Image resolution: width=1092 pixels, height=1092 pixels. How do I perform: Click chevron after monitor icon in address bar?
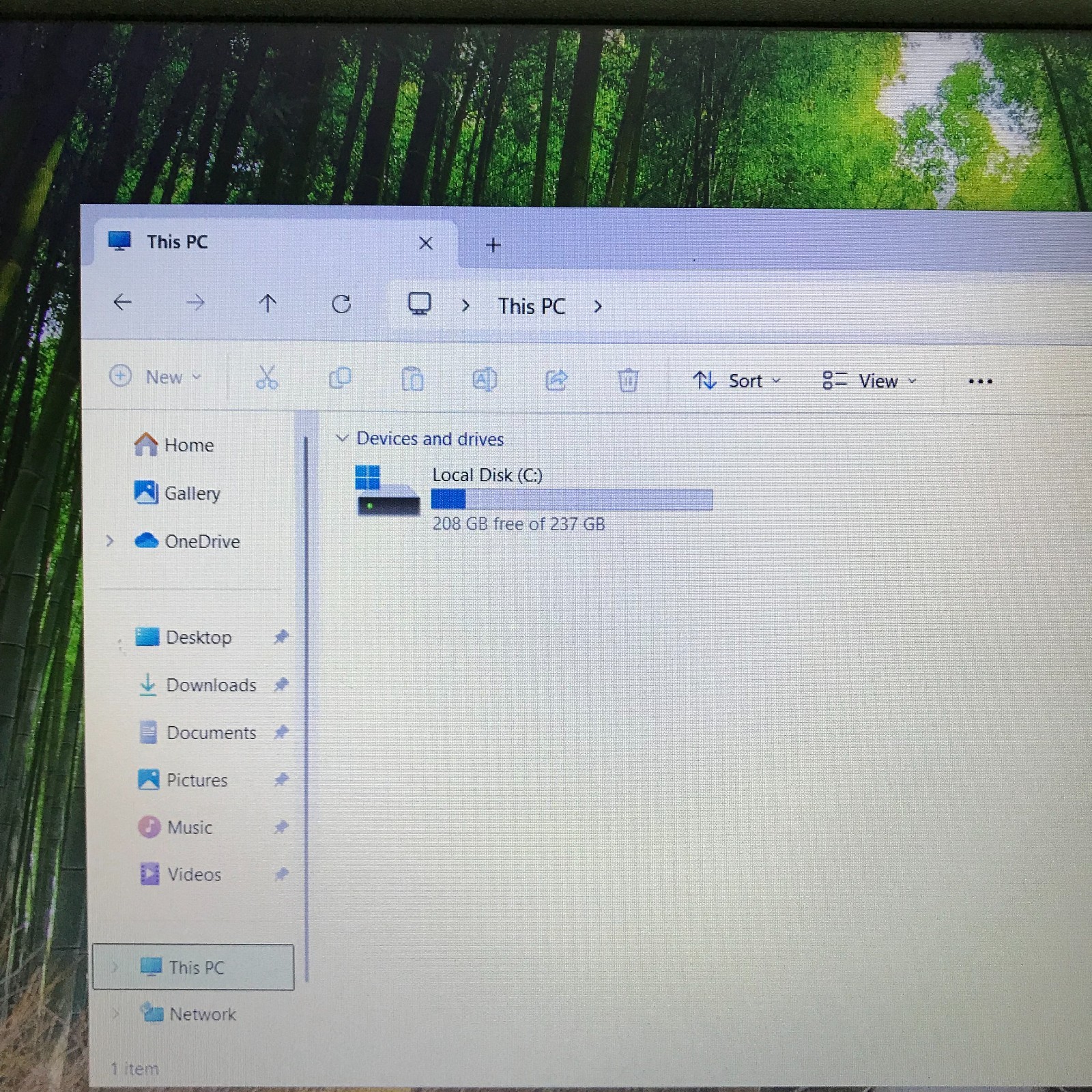465,306
